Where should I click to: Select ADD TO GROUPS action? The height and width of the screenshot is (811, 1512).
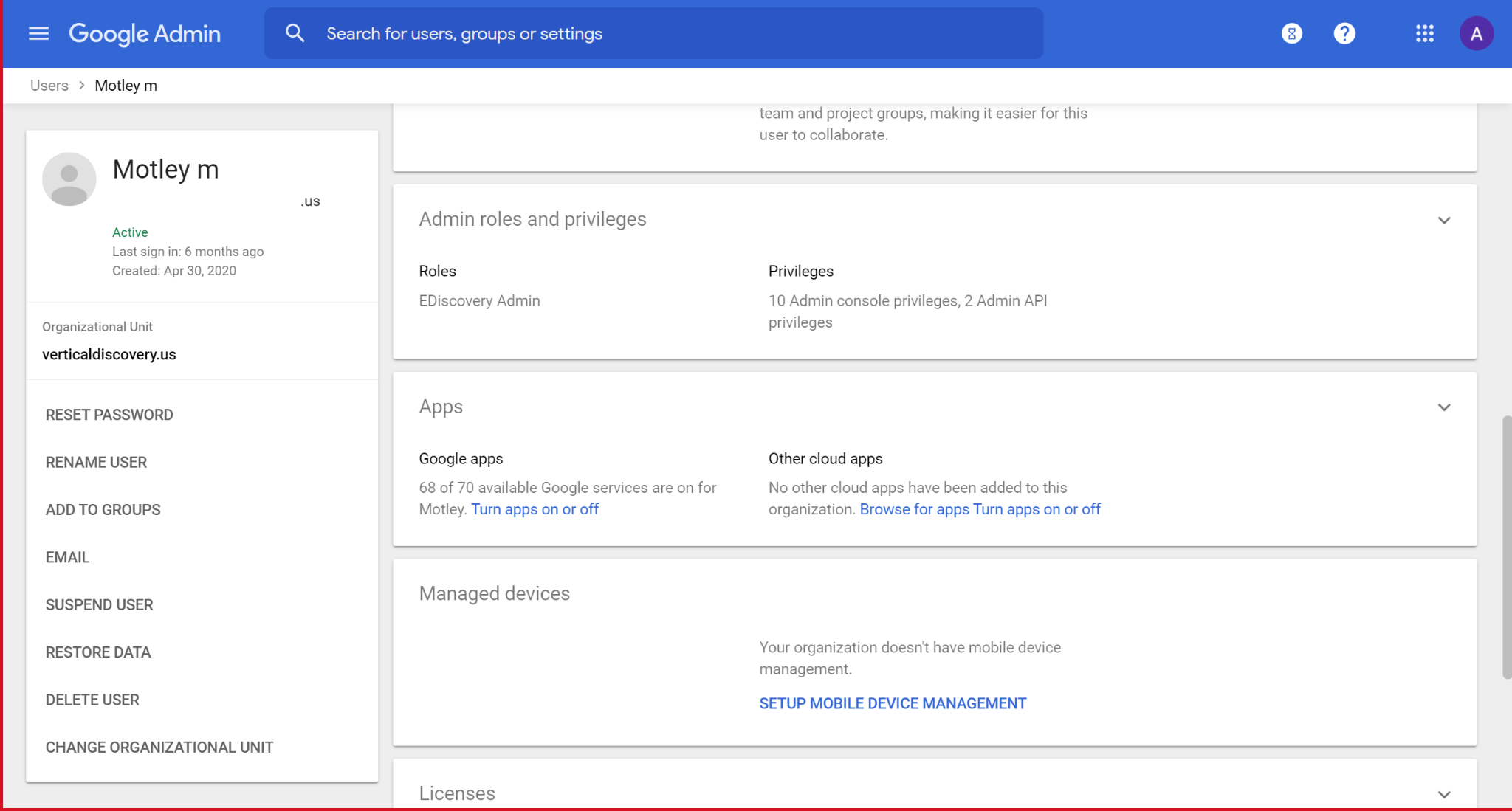click(103, 510)
